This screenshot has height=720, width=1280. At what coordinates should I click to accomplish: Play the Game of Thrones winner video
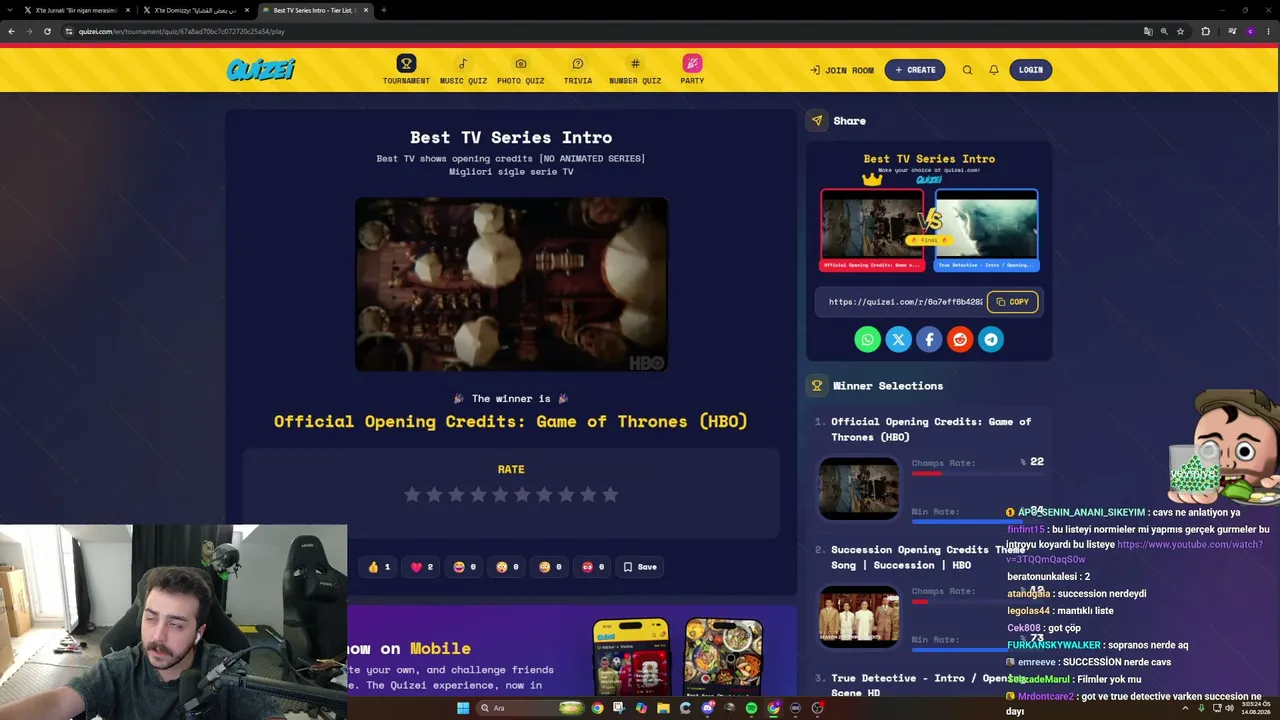pos(511,284)
